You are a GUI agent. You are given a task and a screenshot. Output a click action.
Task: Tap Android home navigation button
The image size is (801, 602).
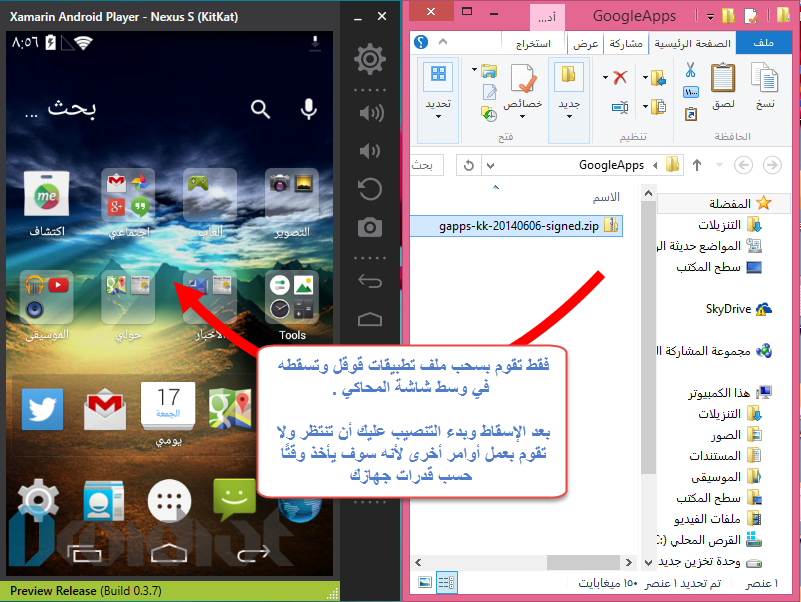click(169, 553)
